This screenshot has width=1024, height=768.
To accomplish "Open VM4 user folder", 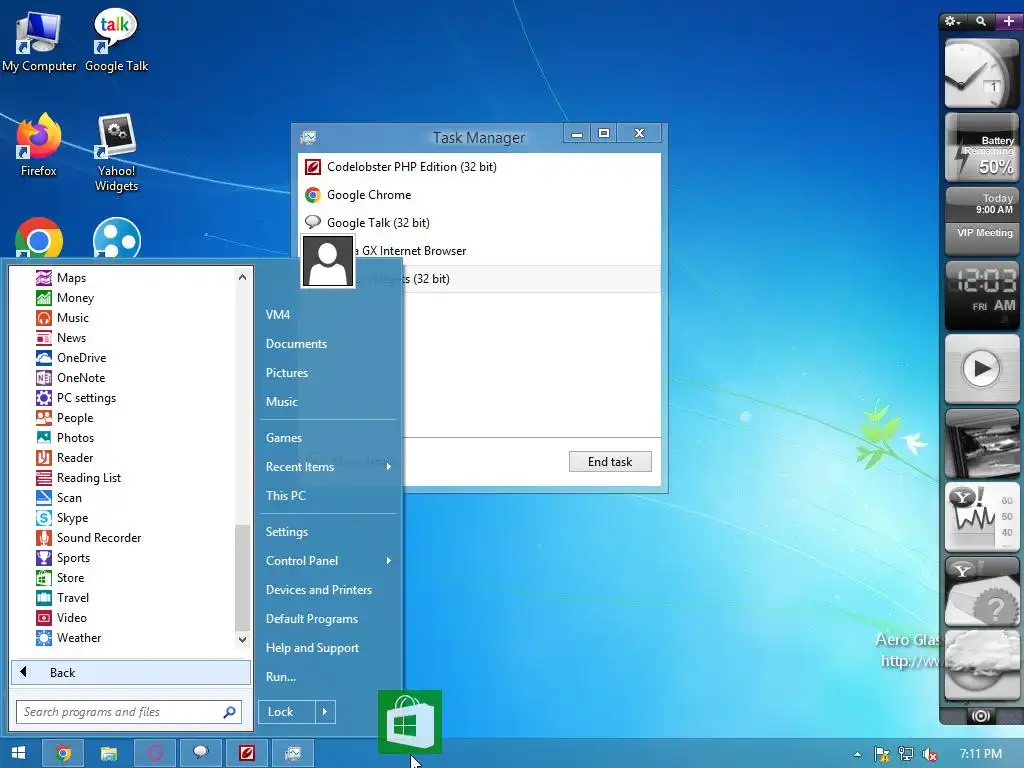I will (278, 315).
